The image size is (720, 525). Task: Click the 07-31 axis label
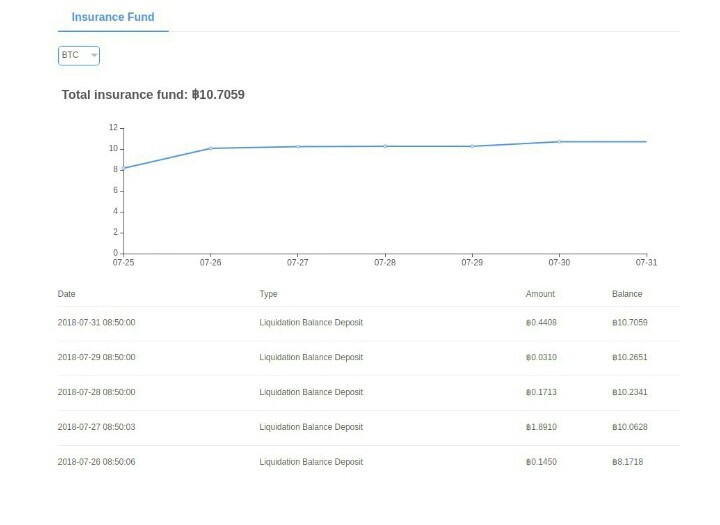(x=646, y=263)
